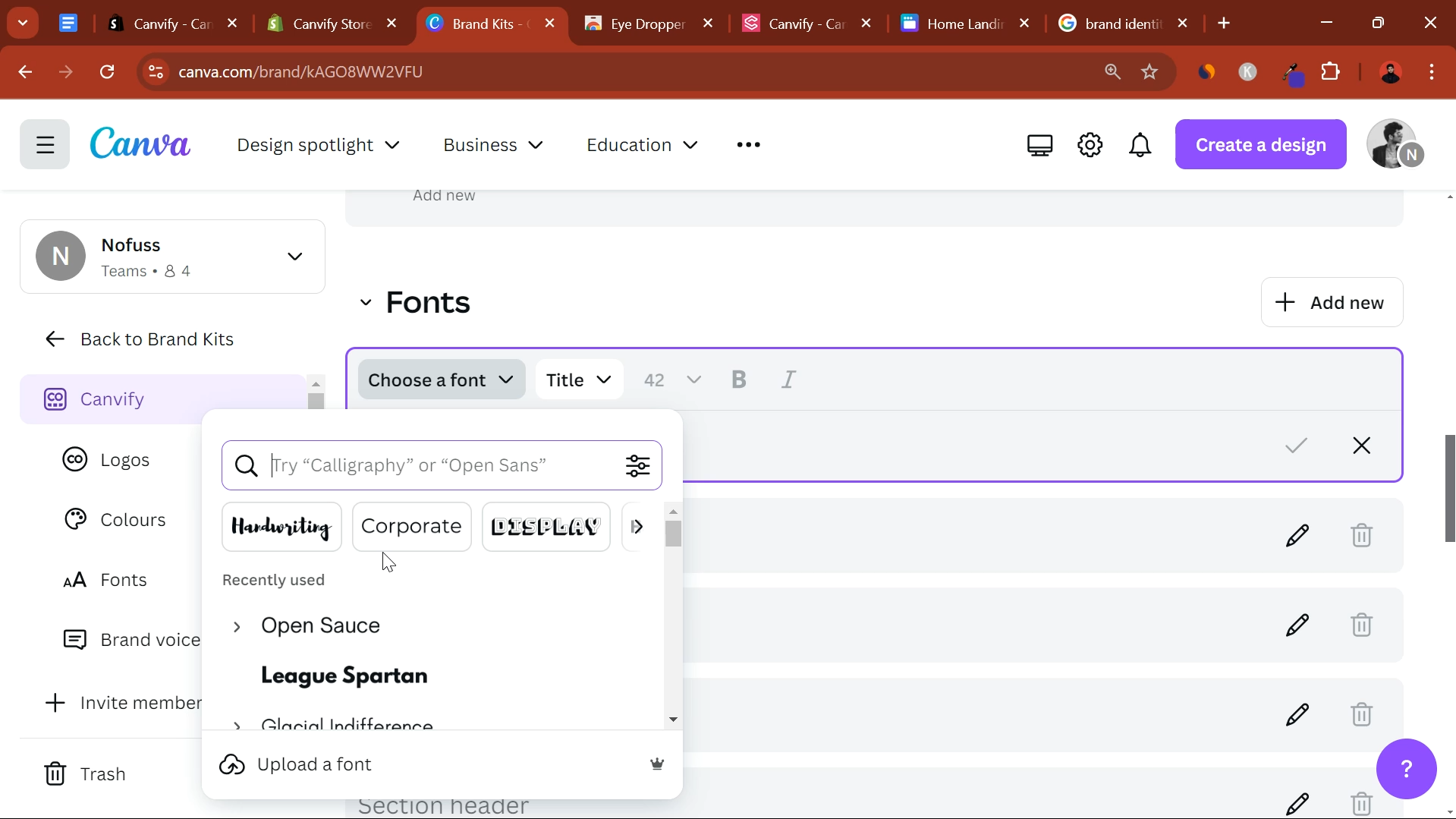The image size is (1456, 819).
Task: Open the more options ellipsis menu
Action: (x=748, y=145)
